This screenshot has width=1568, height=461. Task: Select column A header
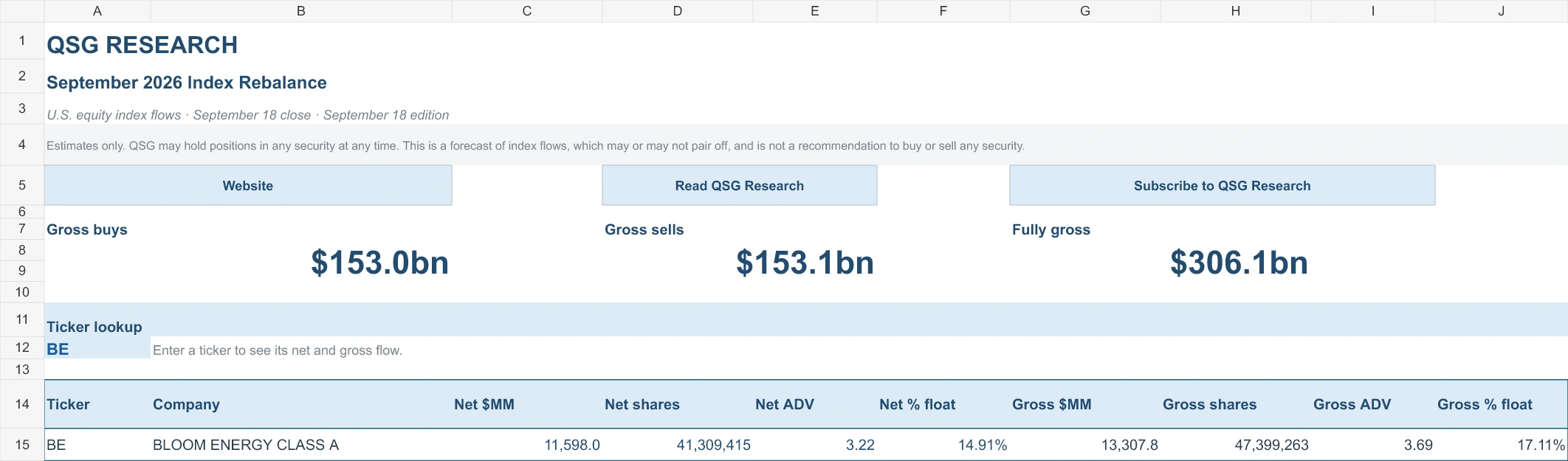point(97,11)
